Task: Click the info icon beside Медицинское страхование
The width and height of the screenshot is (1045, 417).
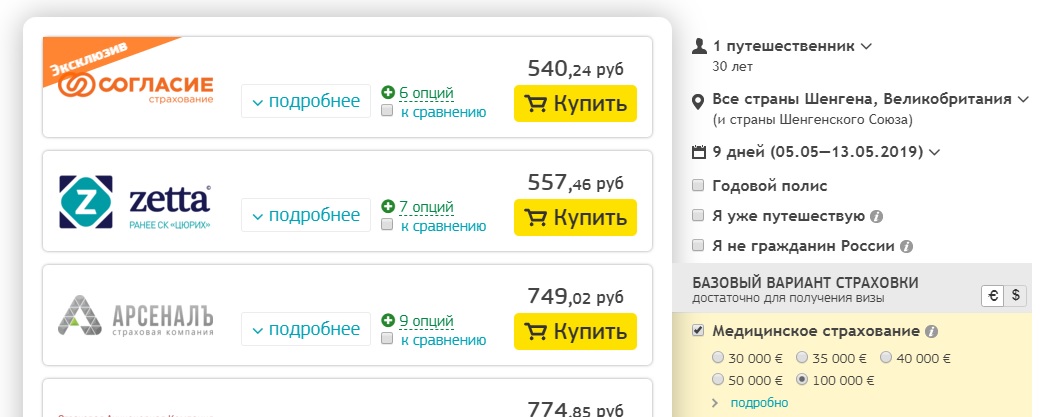Action: (932, 332)
